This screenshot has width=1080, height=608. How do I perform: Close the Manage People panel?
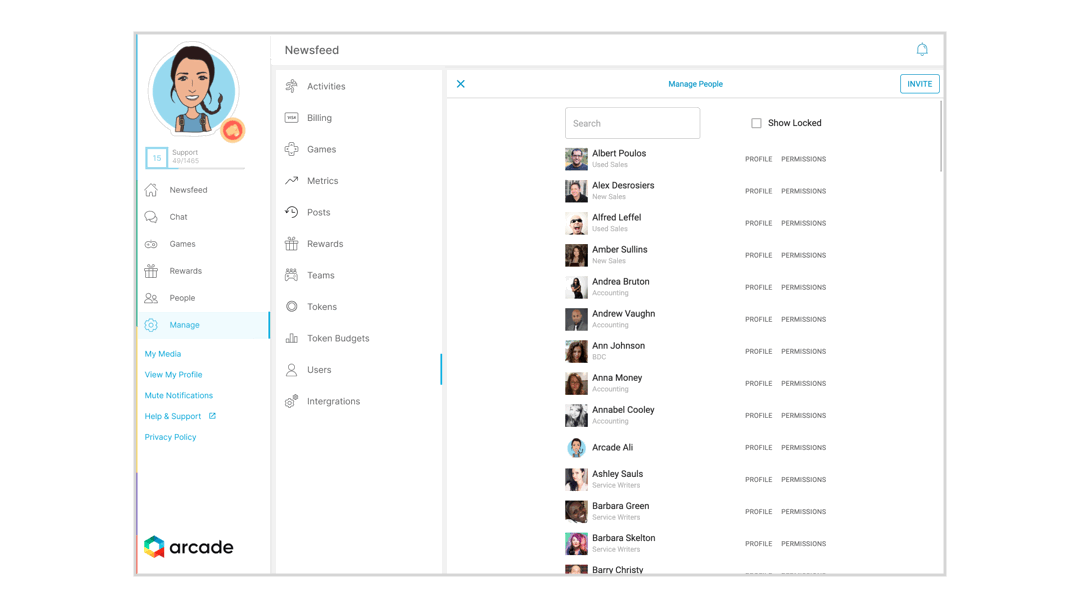pos(461,84)
